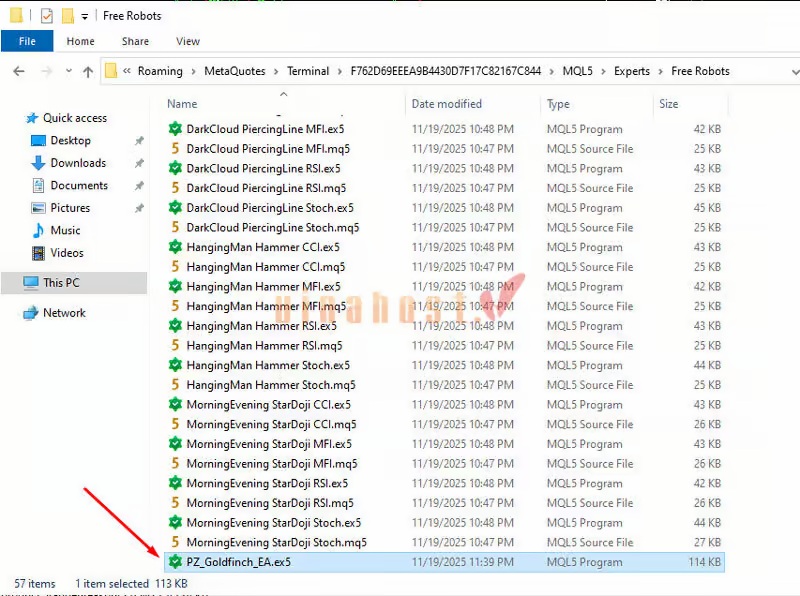Viewport: 800px width, 596px height.
Task: Click the Back navigation arrow
Action: click(19, 71)
